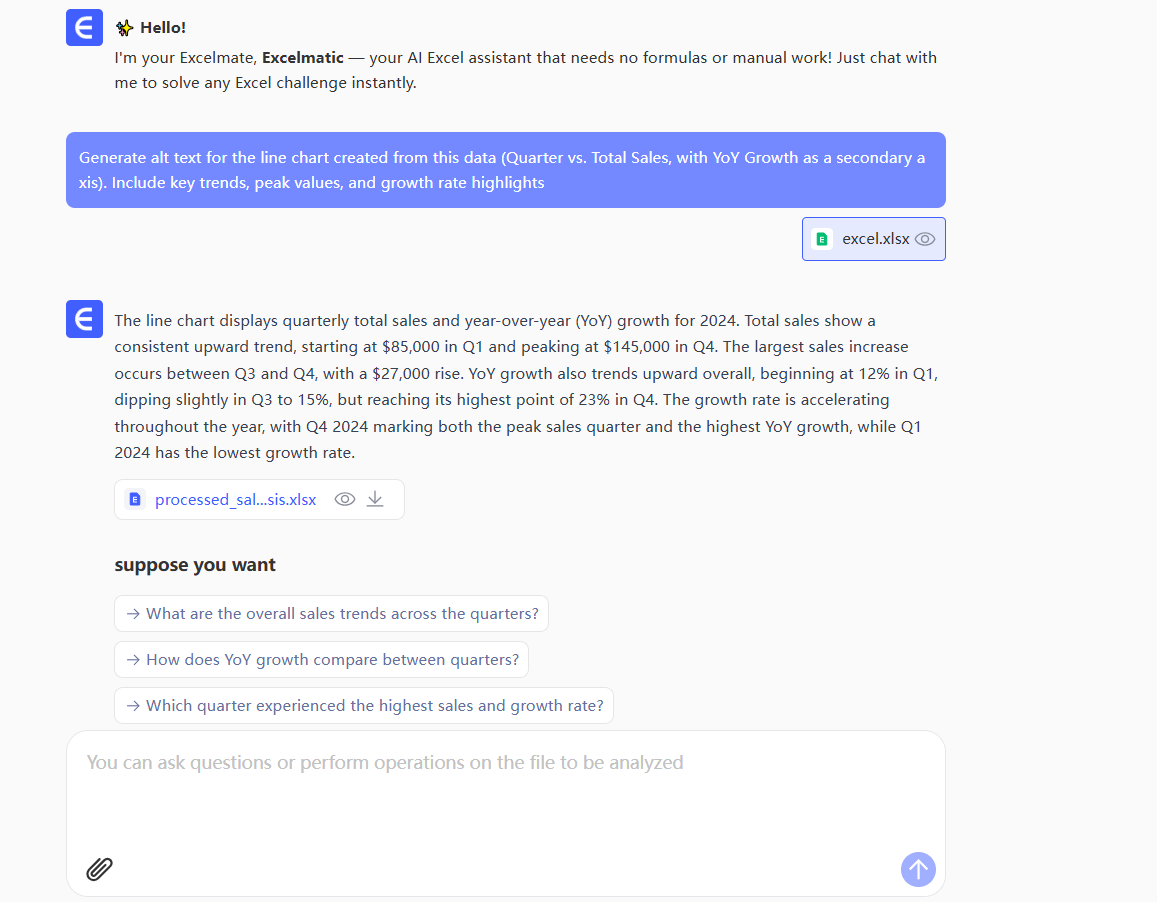Click the user prompt message bubble

click(x=505, y=170)
